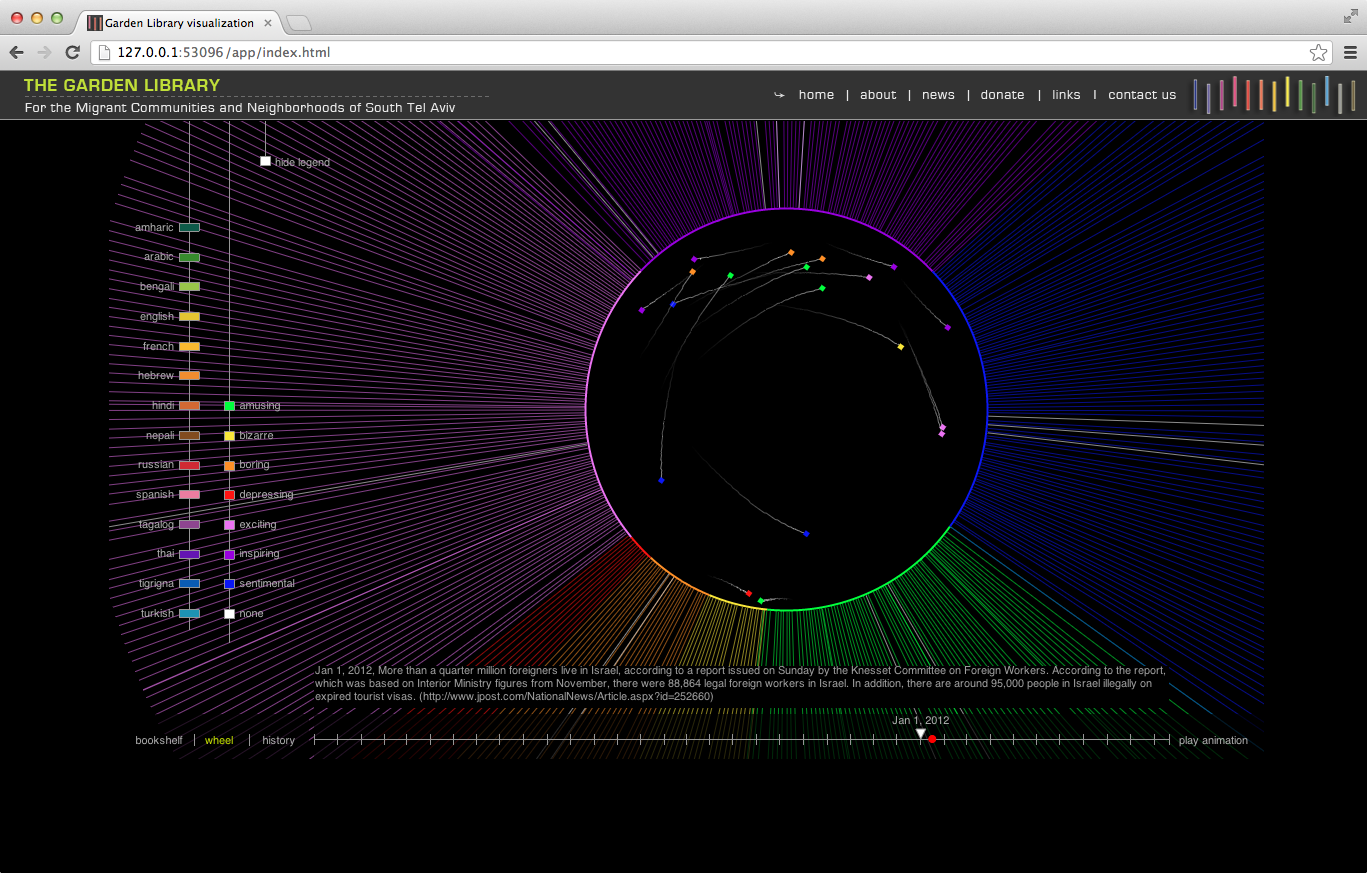The height and width of the screenshot is (873, 1367).
Task: Open a new browser tab
Action: pyautogui.click(x=299, y=23)
